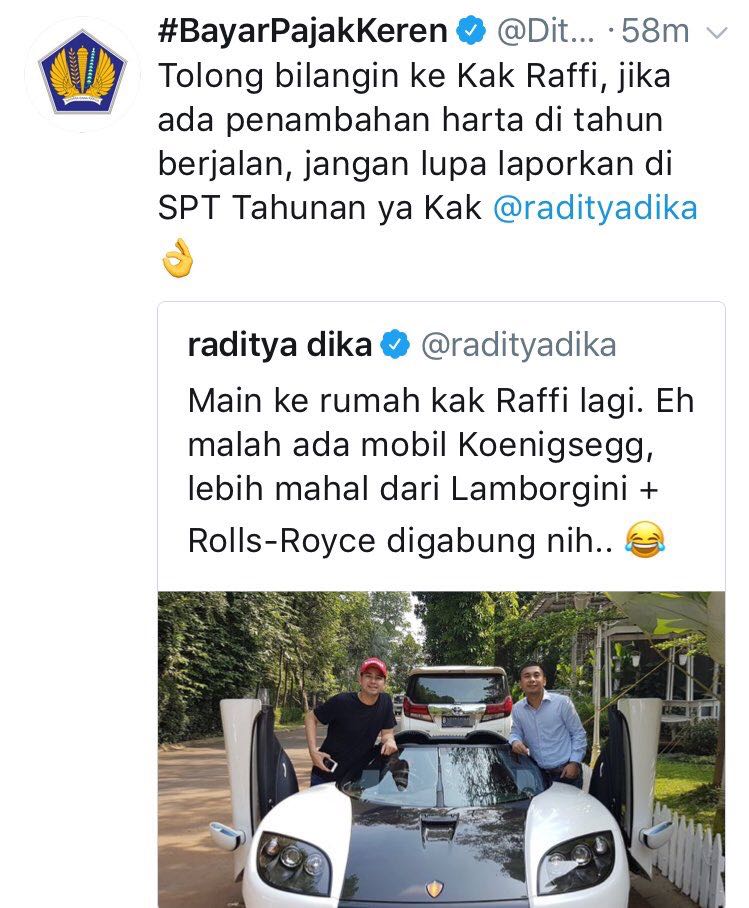The image size is (749, 908).
Task: Open the quoted tweet text about Koenigsegg
Action: click(x=440, y=471)
